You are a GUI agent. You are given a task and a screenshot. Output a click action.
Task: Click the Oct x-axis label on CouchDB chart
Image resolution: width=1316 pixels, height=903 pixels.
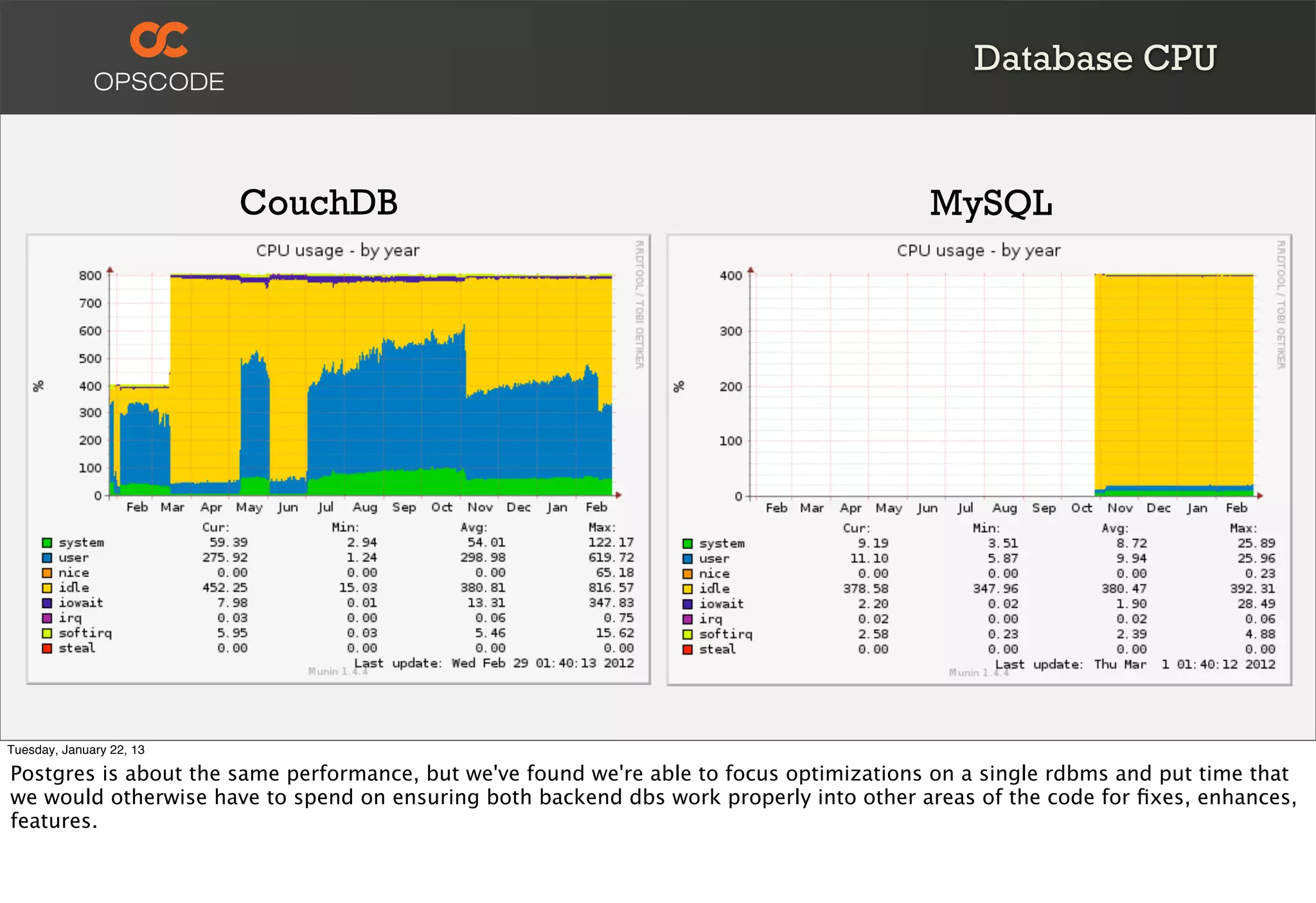click(442, 507)
